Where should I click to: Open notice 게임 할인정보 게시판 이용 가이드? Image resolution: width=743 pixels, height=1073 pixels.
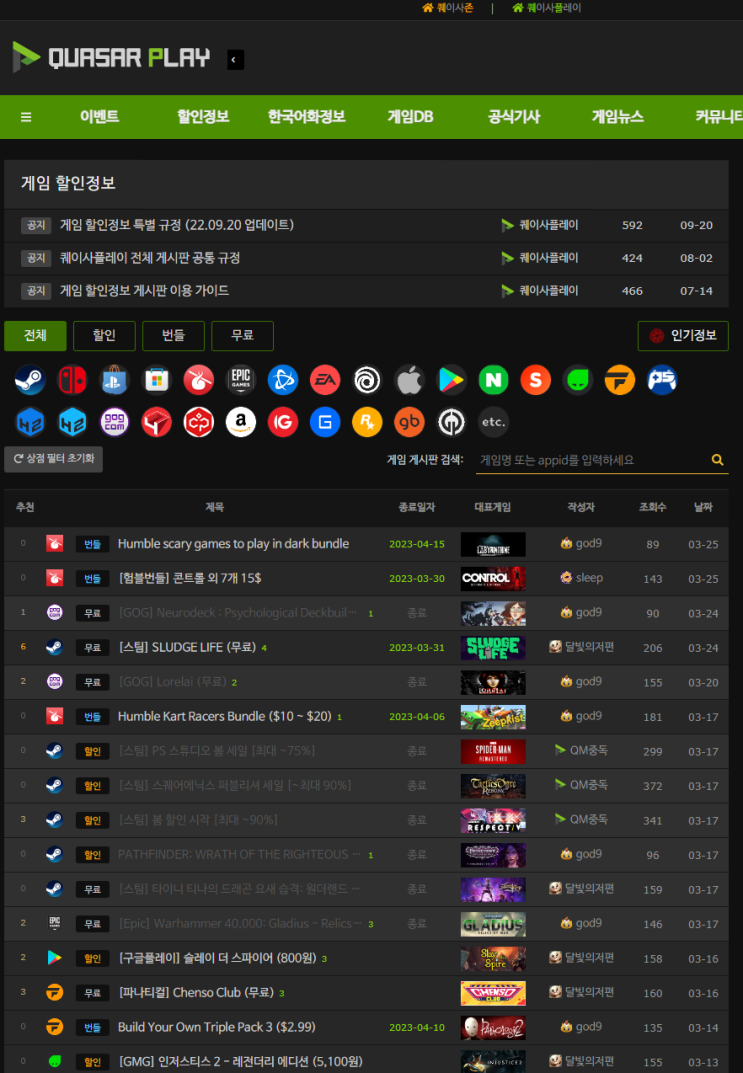point(144,291)
